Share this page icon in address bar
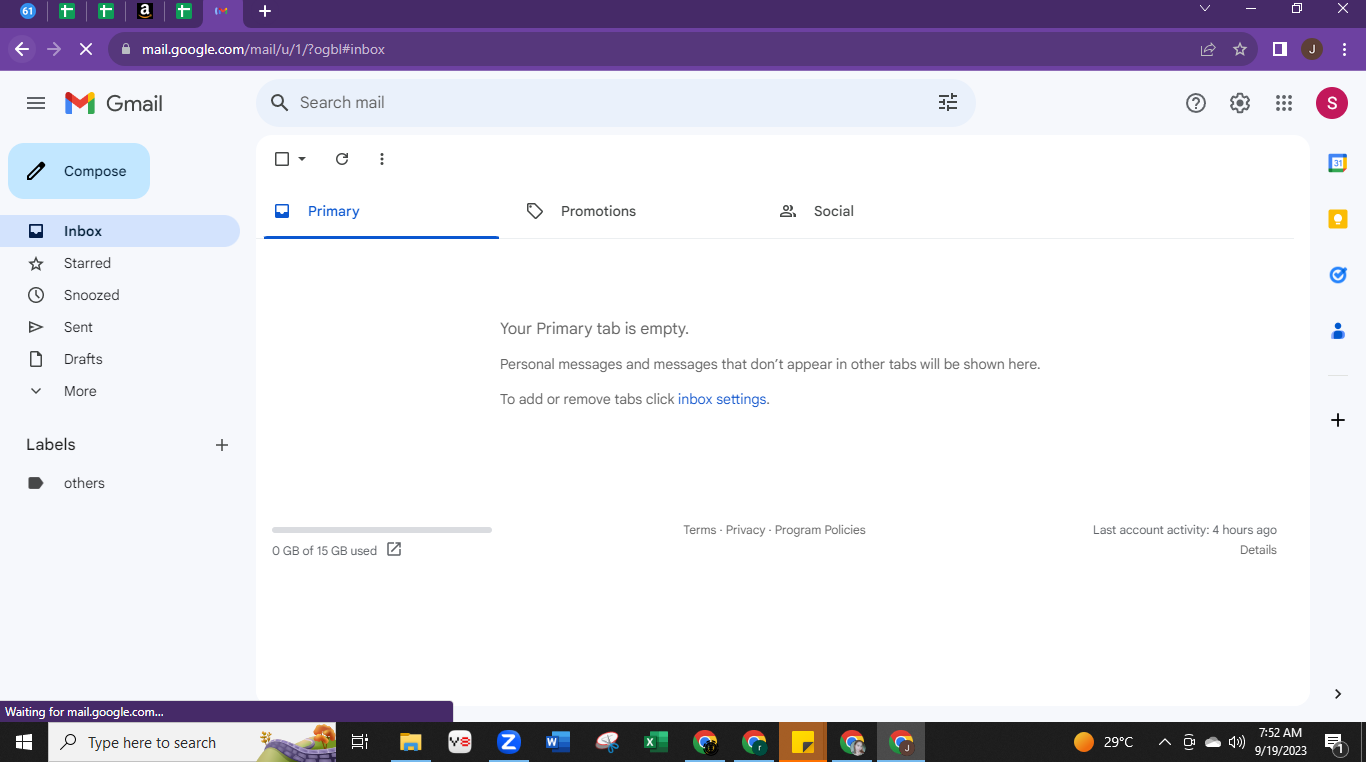This screenshot has width=1366, height=762. click(1208, 49)
